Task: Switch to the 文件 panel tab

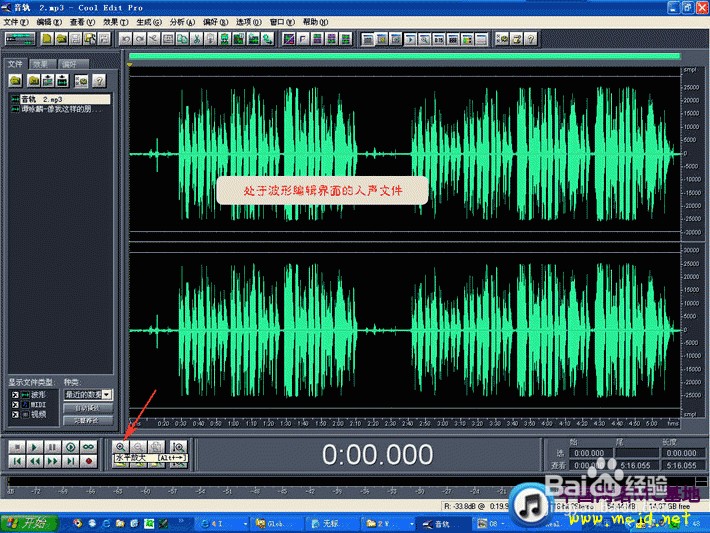Action: (15, 64)
